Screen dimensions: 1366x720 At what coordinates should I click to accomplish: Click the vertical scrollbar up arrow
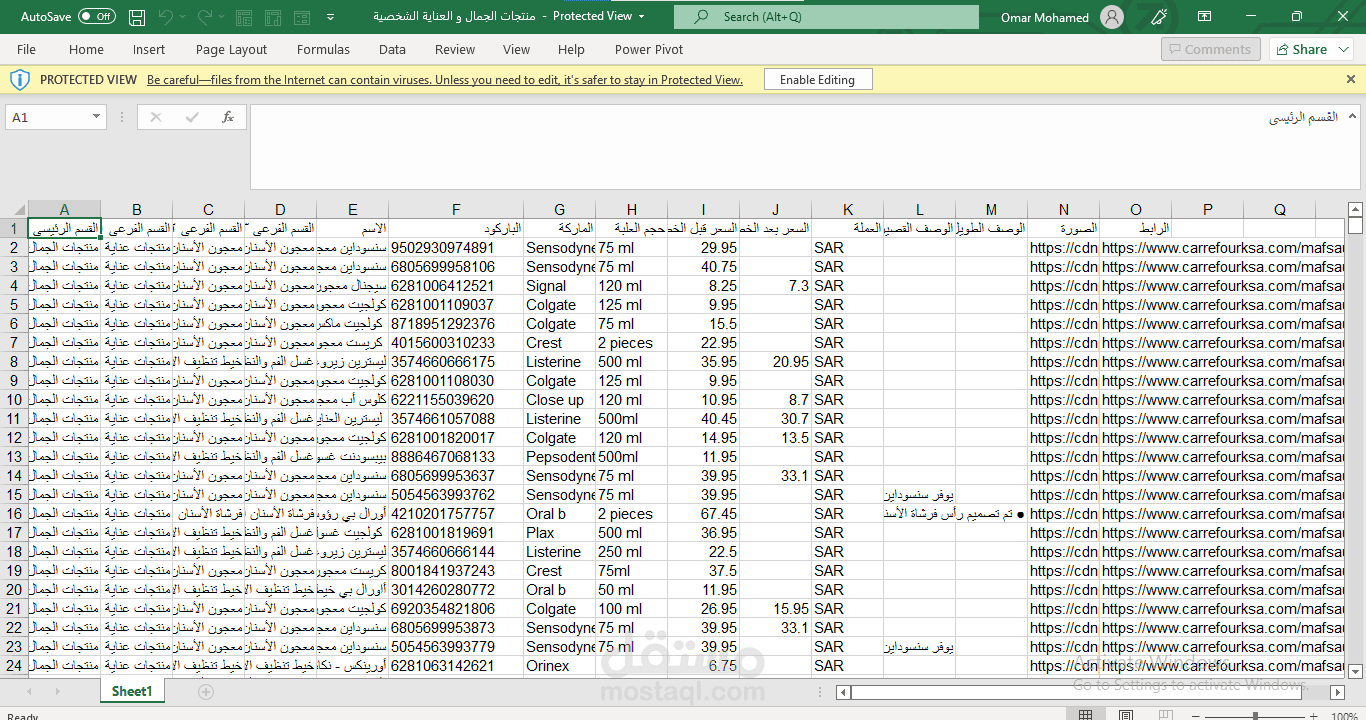[1356, 209]
